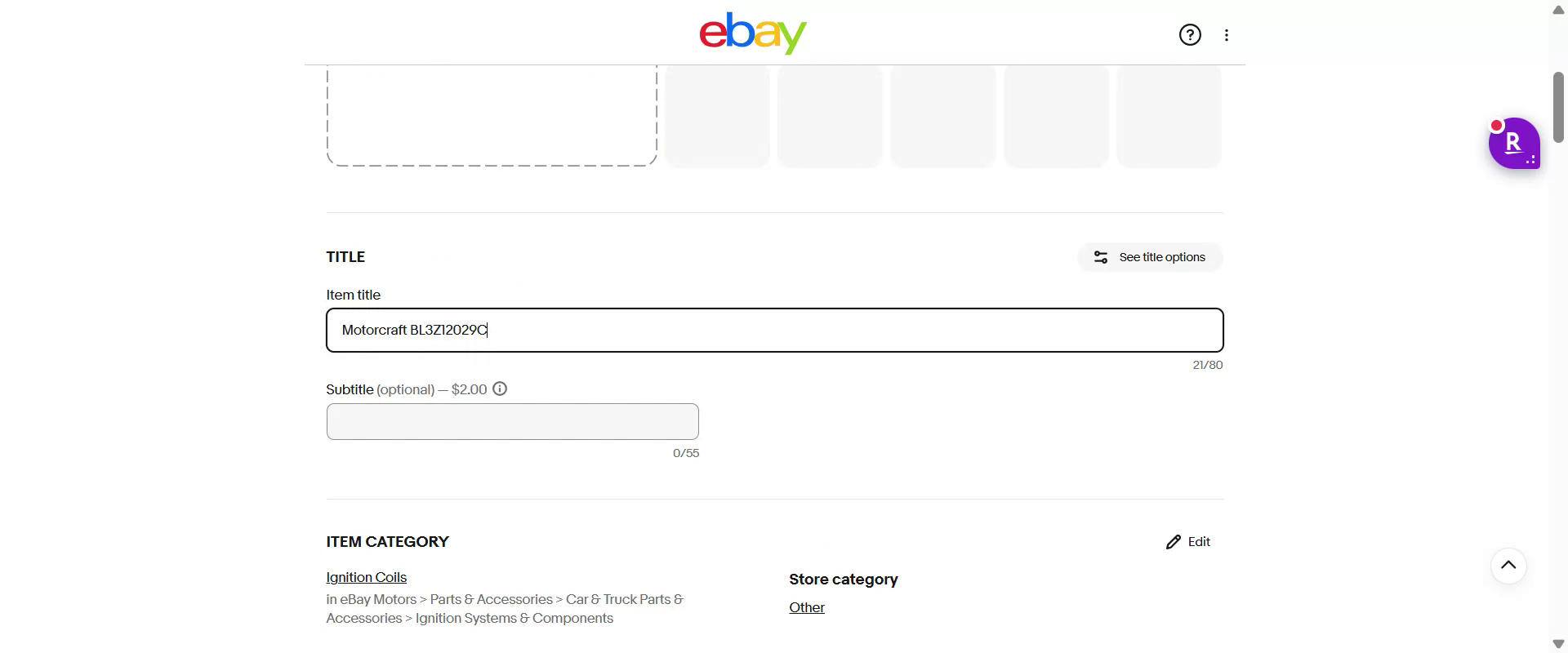The height and width of the screenshot is (653, 1568).
Task: Select the last empty photo placeholder tile
Action: tap(1169, 116)
